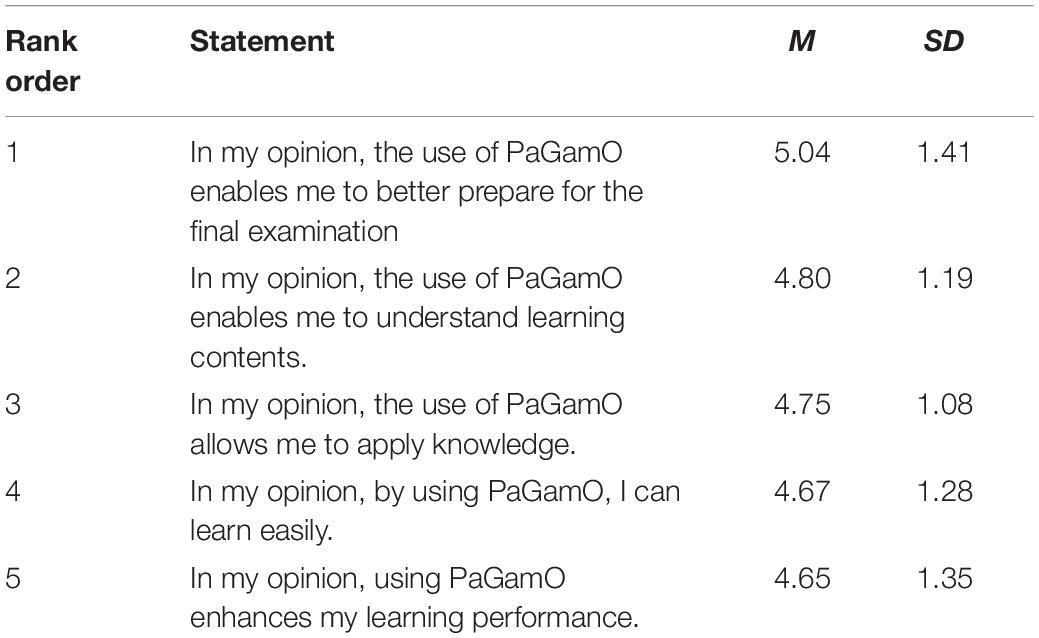Select the standard deviation 1.35
This screenshot has width=1039, height=638.
tap(945, 578)
